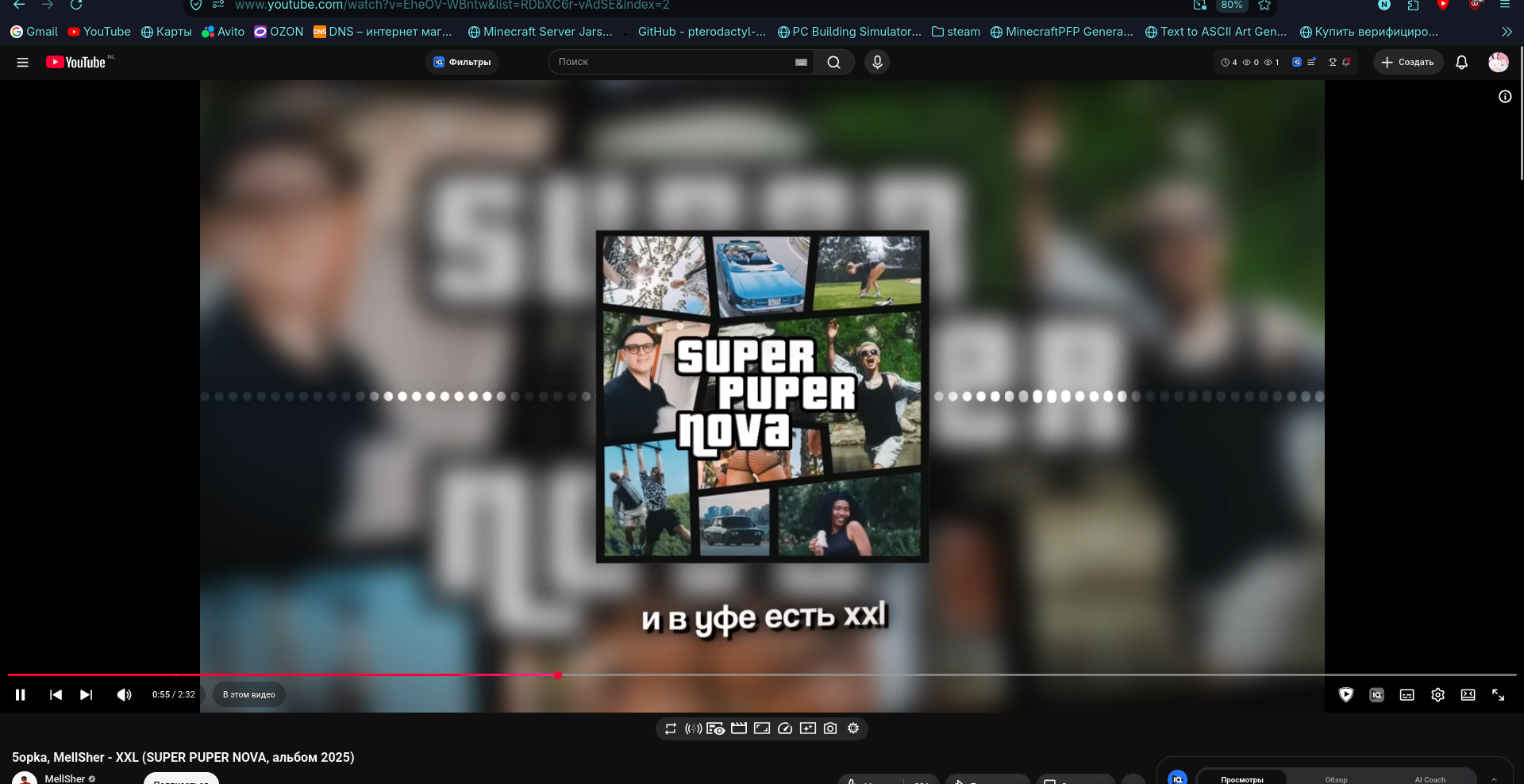Viewport: 1524px width, 784px height.
Task: Open player settings gear
Action: tap(1437, 695)
